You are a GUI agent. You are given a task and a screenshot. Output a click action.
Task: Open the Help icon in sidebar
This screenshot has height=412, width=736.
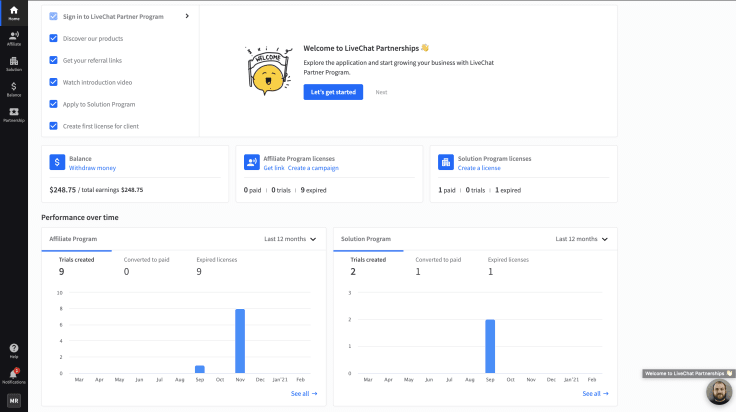tap(14, 350)
